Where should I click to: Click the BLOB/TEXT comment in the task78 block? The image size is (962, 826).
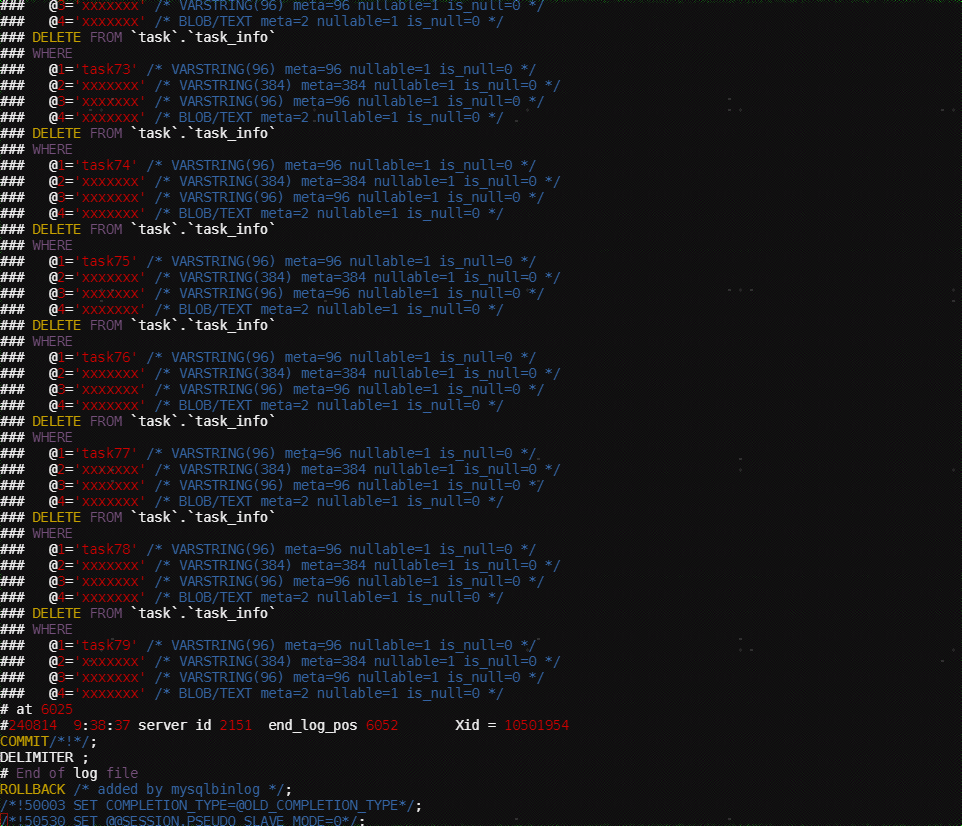coord(329,597)
